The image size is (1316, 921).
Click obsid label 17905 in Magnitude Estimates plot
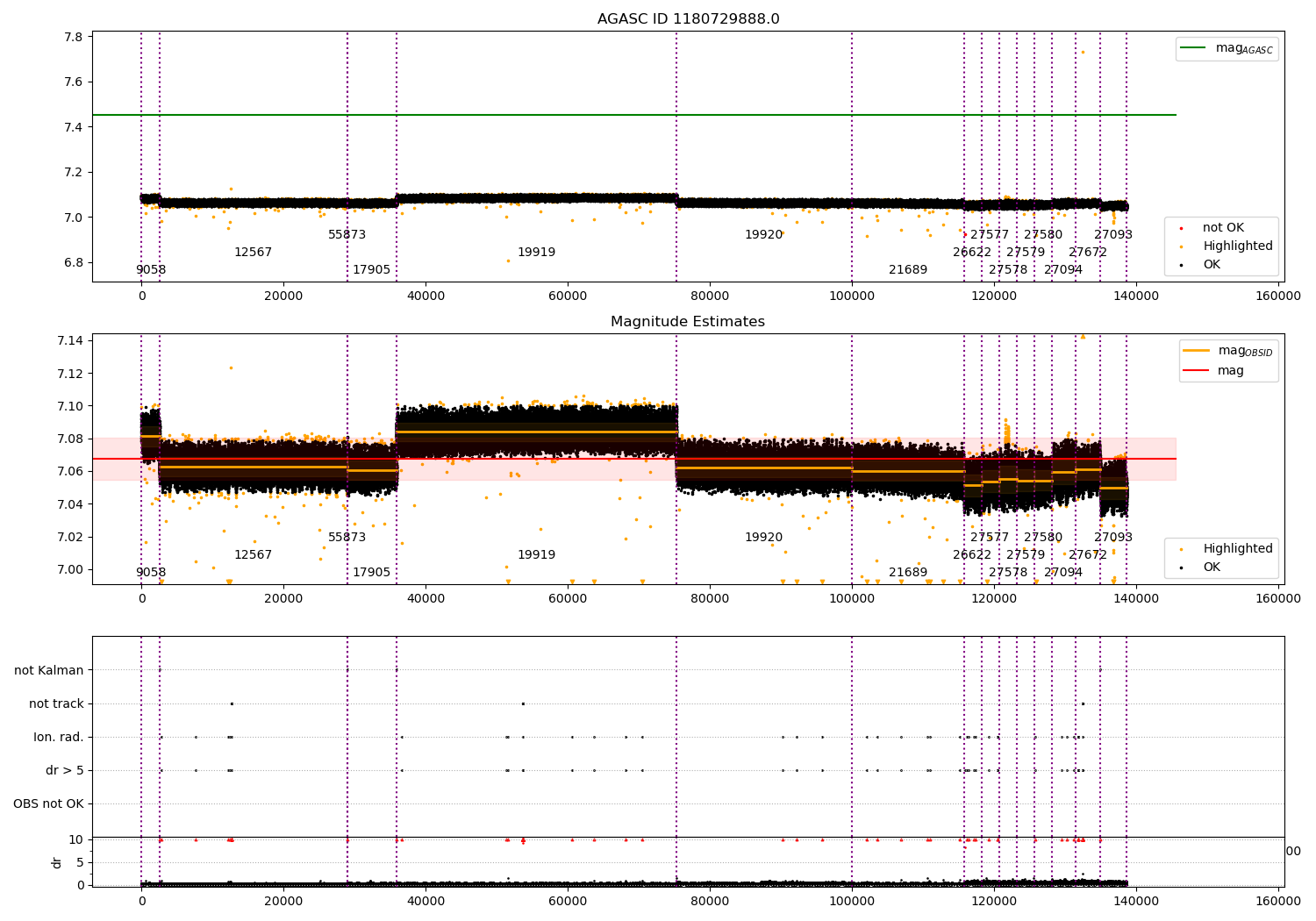click(372, 573)
